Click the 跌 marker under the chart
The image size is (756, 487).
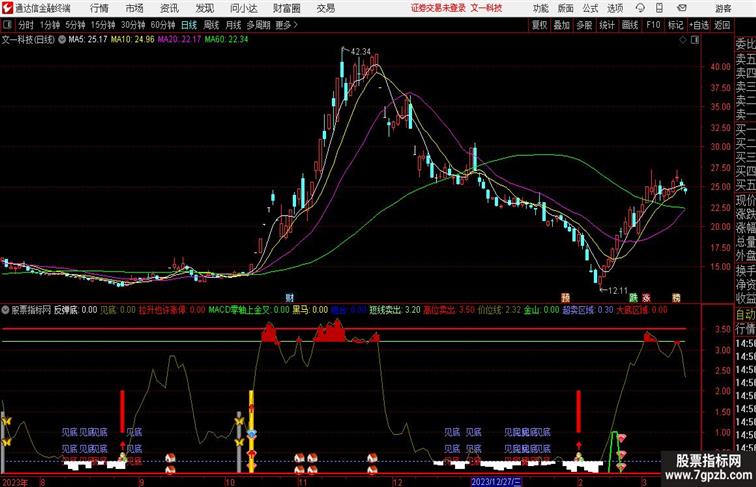click(x=634, y=298)
